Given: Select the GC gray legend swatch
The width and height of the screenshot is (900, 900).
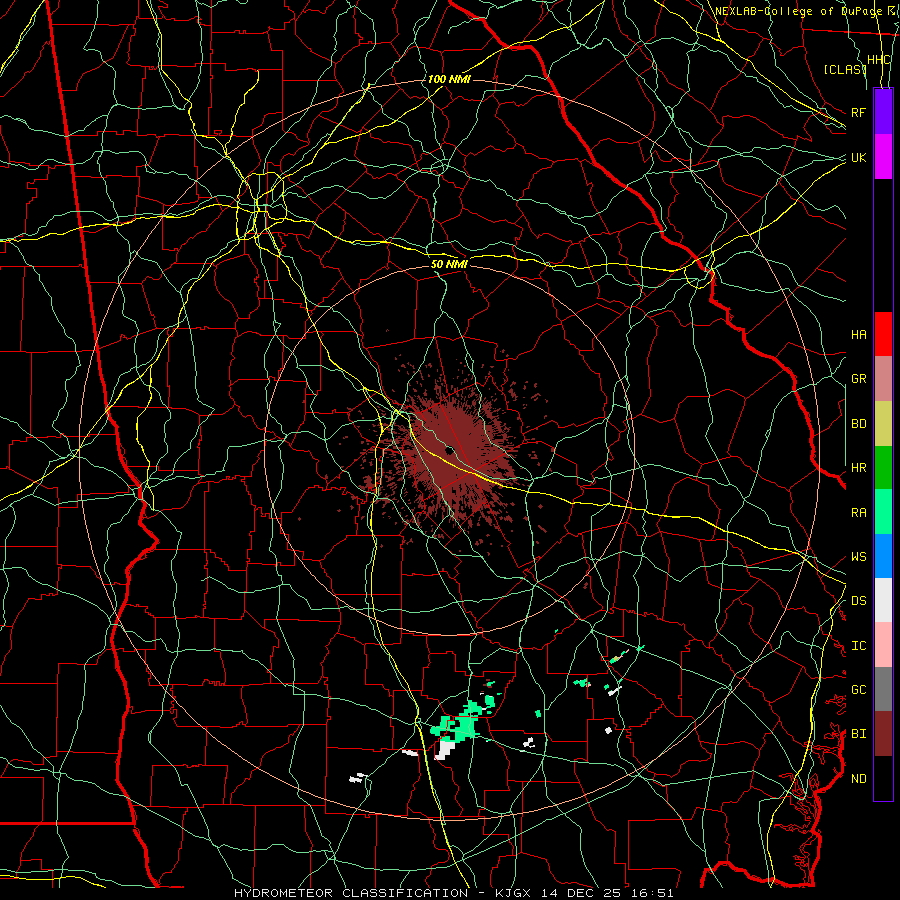Looking at the screenshot, I should coord(883,689).
